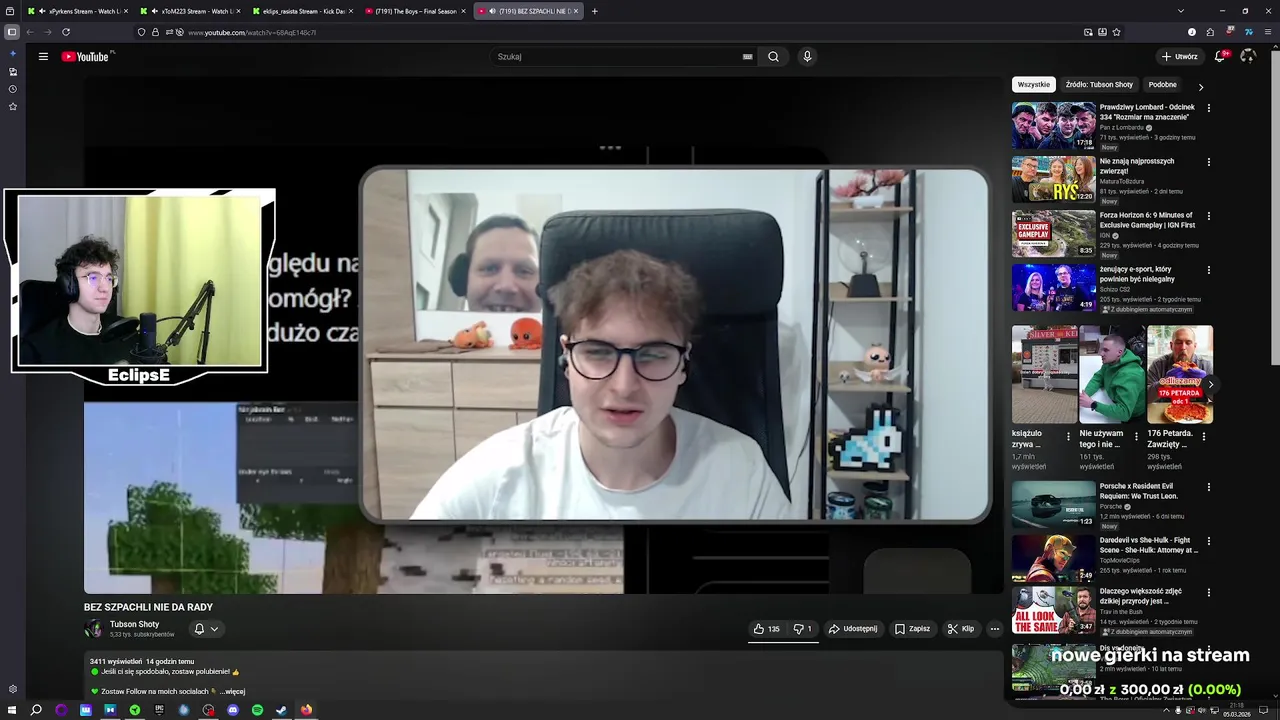
Task: Reload the page in the browser toolbar
Action: [66, 32]
